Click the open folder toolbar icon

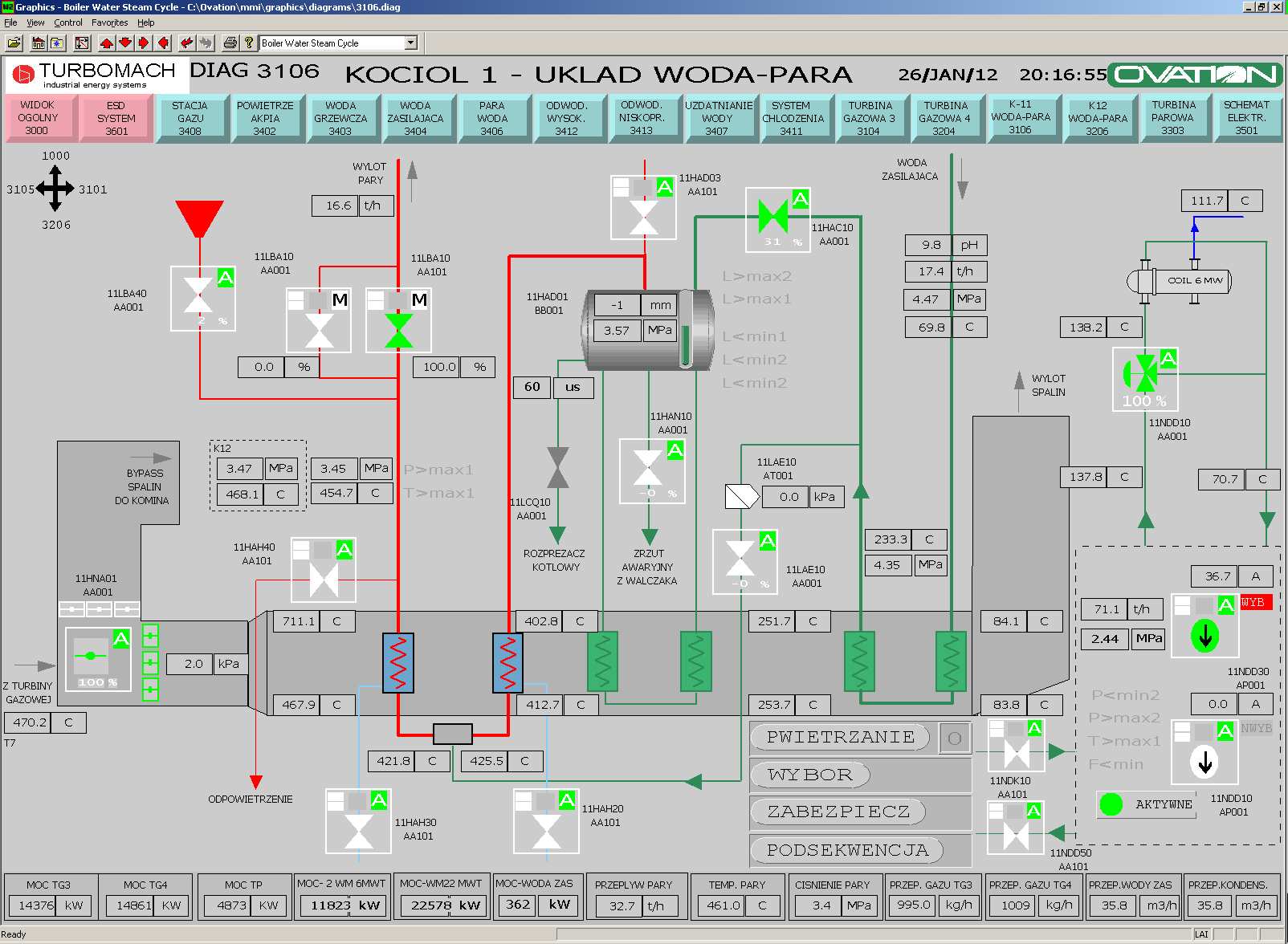coord(14,43)
